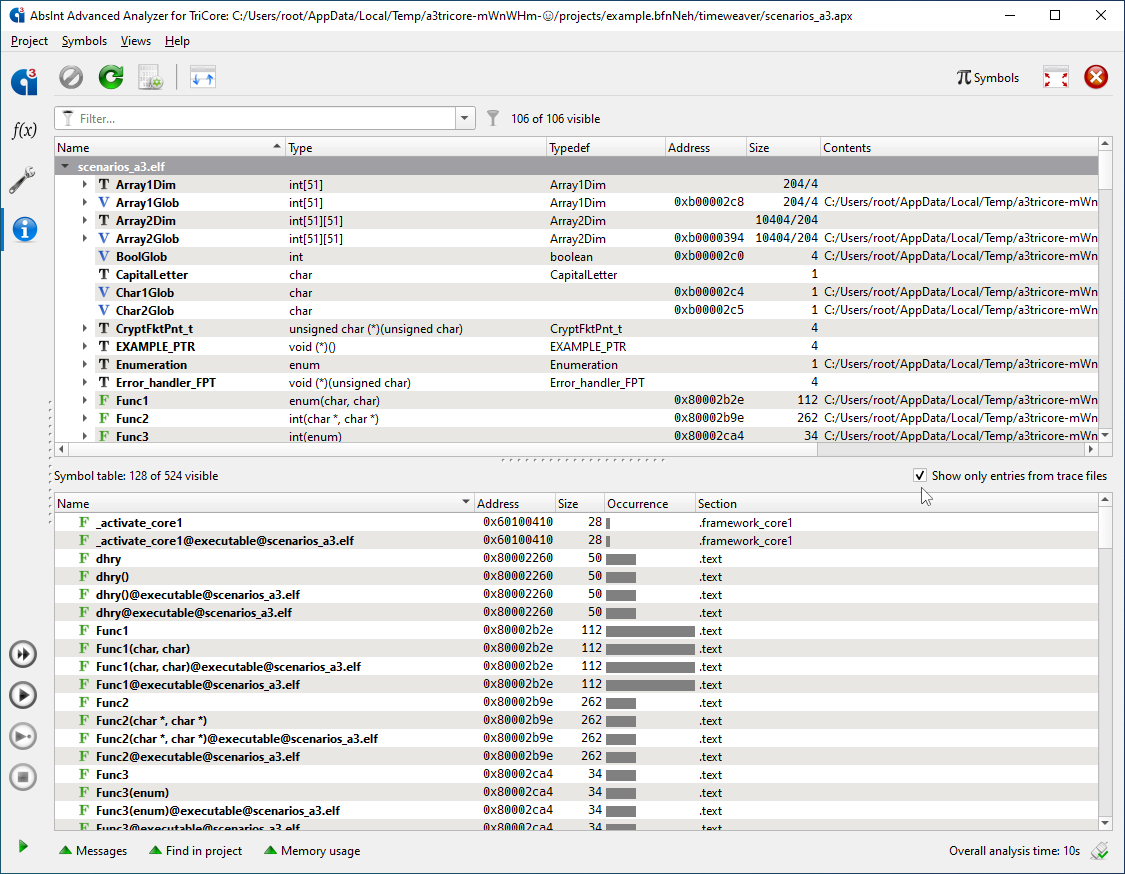Click the F icon of dhry() row
Viewport: 1125px width, 874px height.
84,576
